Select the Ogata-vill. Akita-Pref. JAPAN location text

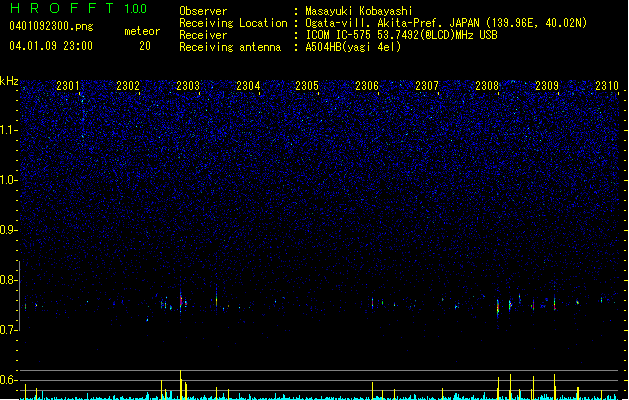[446, 23]
